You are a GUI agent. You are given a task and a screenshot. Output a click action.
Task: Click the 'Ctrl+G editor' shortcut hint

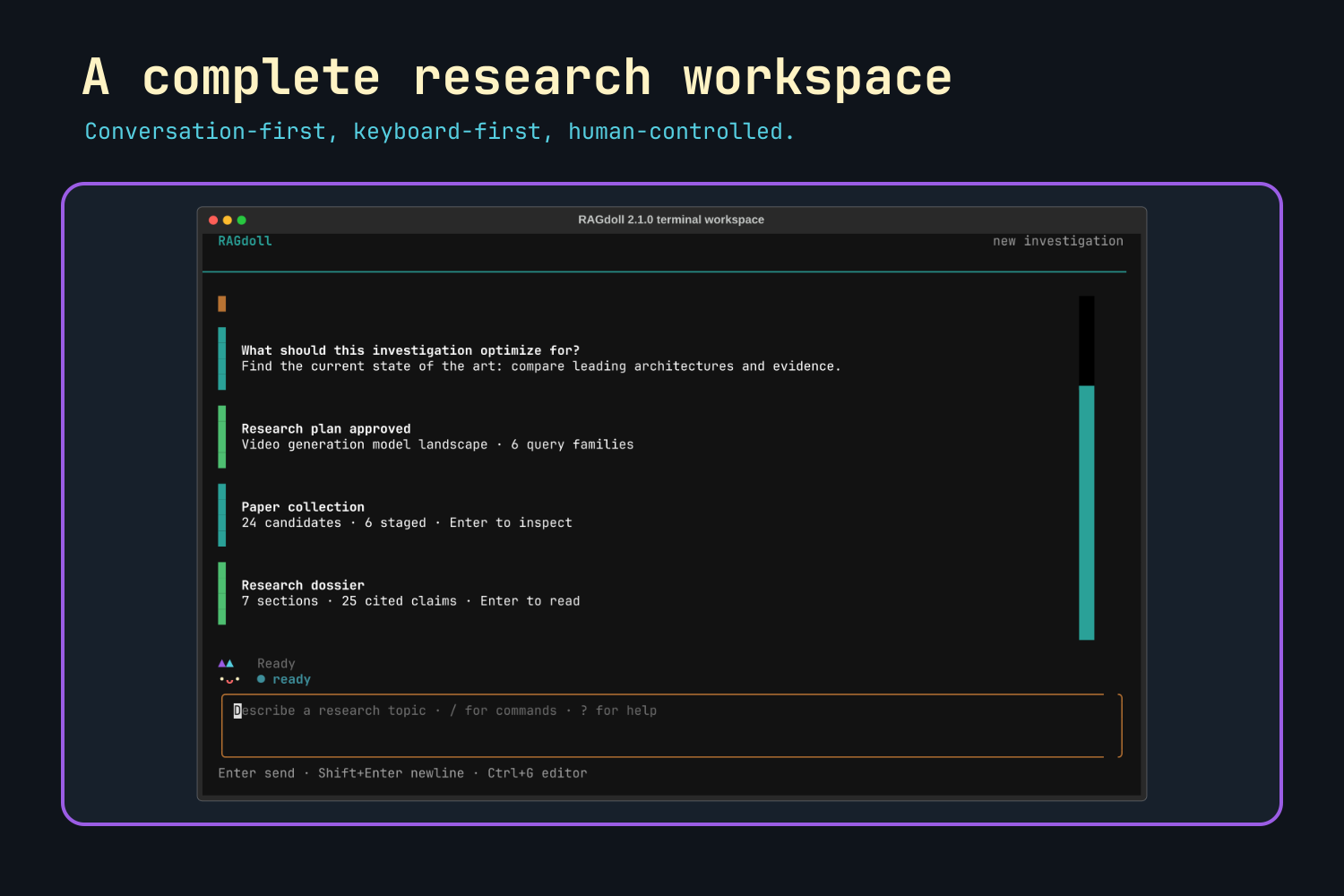pyautogui.click(x=538, y=773)
